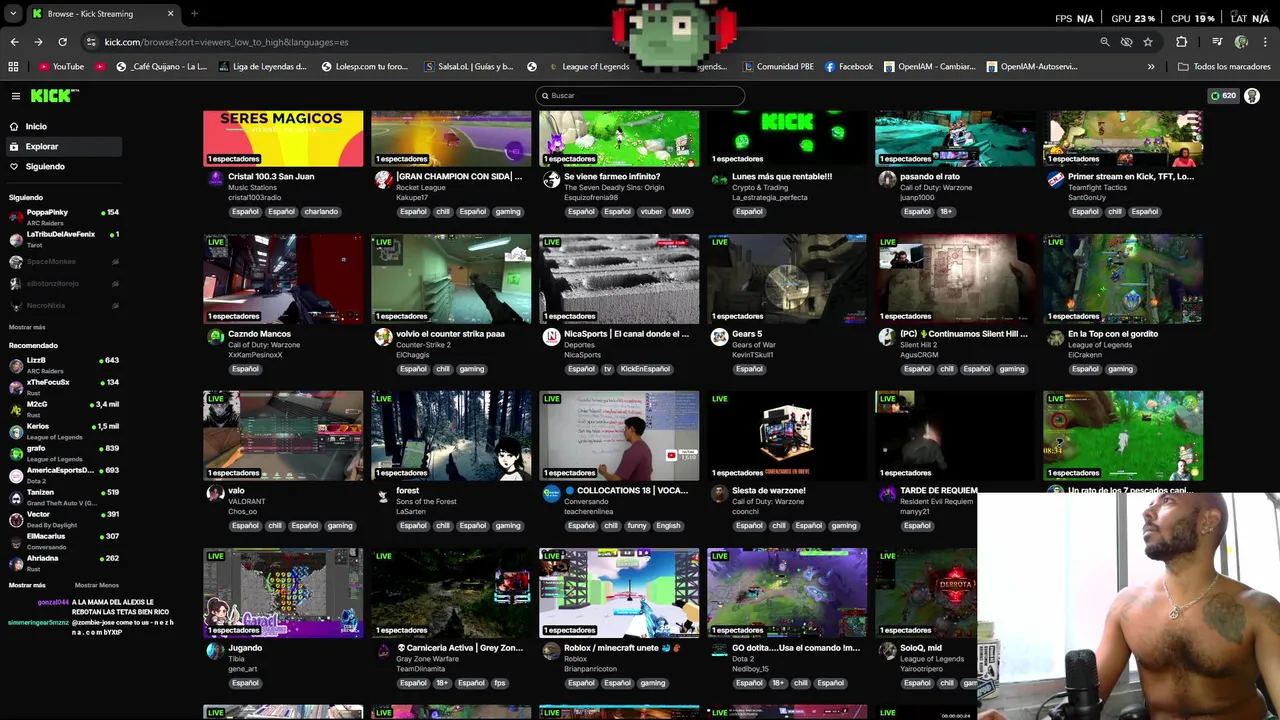This screenshot has width=1280, height=720.
Task: Click the kick.com URL in address bar
Action: pyautogui.click(x=226, y=42)
